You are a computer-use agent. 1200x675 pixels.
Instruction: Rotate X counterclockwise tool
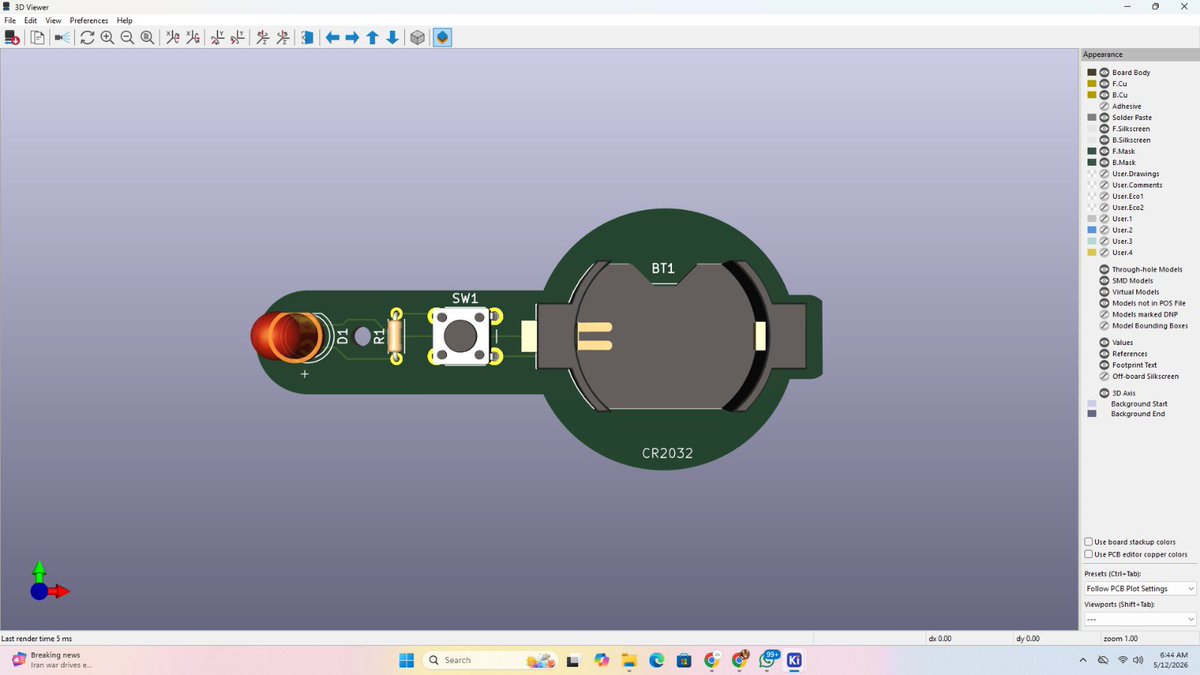[x=192, y=37]
